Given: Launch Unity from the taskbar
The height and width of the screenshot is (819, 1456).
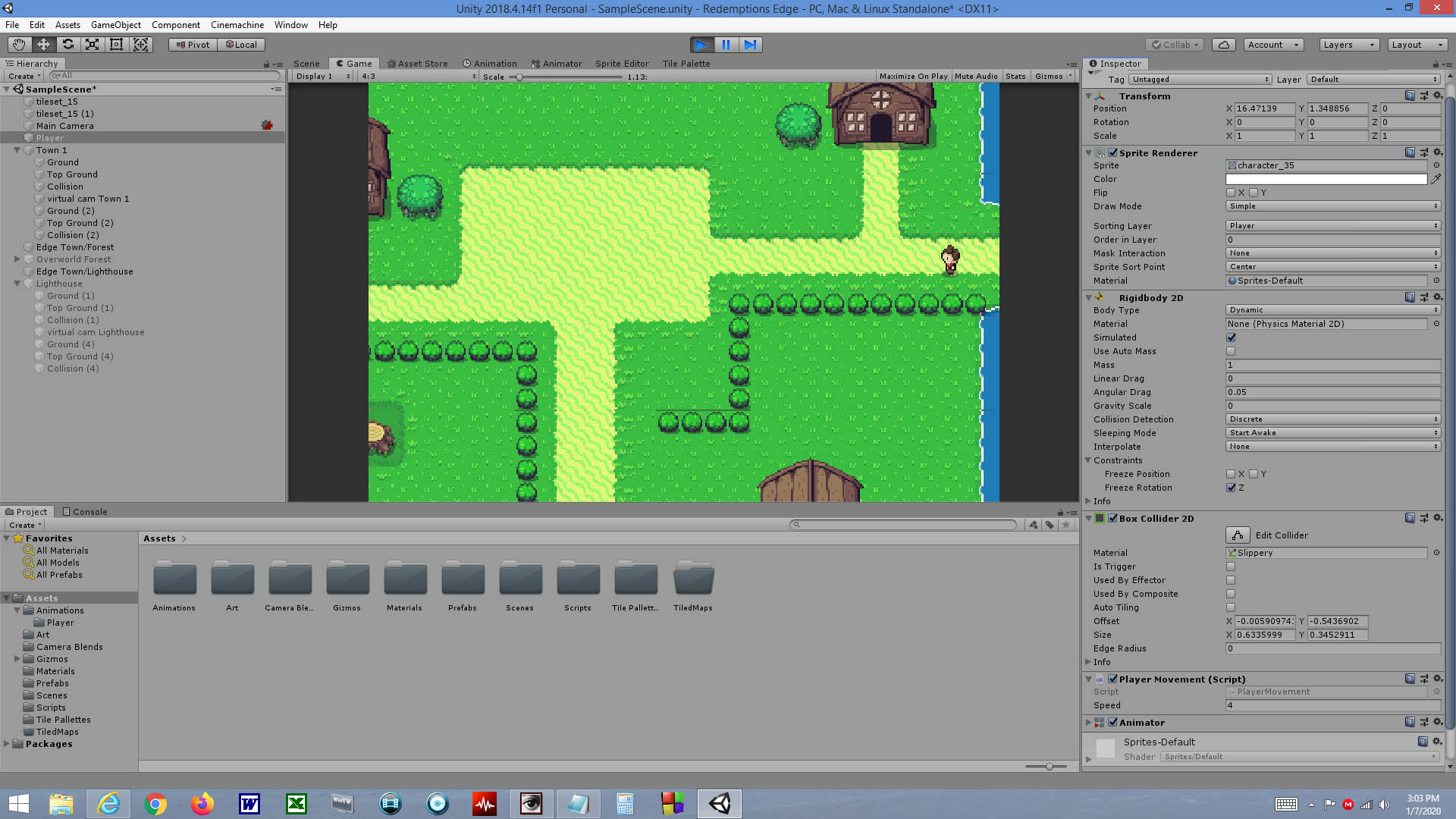Looking at the screenshot, I should pos(719,803).
